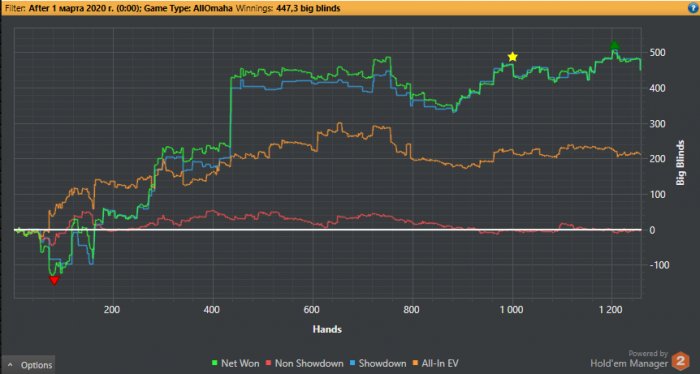This screenshot has width=700, height=374.
Task: Click the red Non Showdown color swatch
Action: (x=268, y=364)
